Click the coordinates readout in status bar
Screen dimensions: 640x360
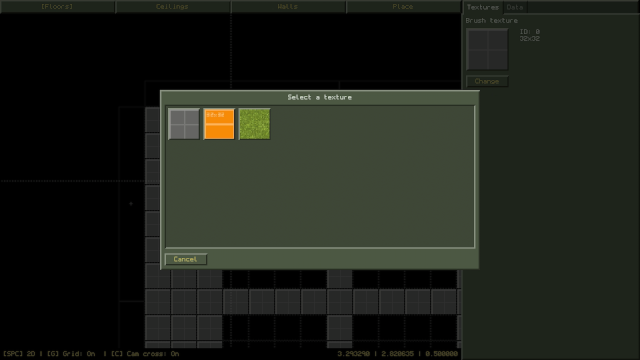click(397, 353)
